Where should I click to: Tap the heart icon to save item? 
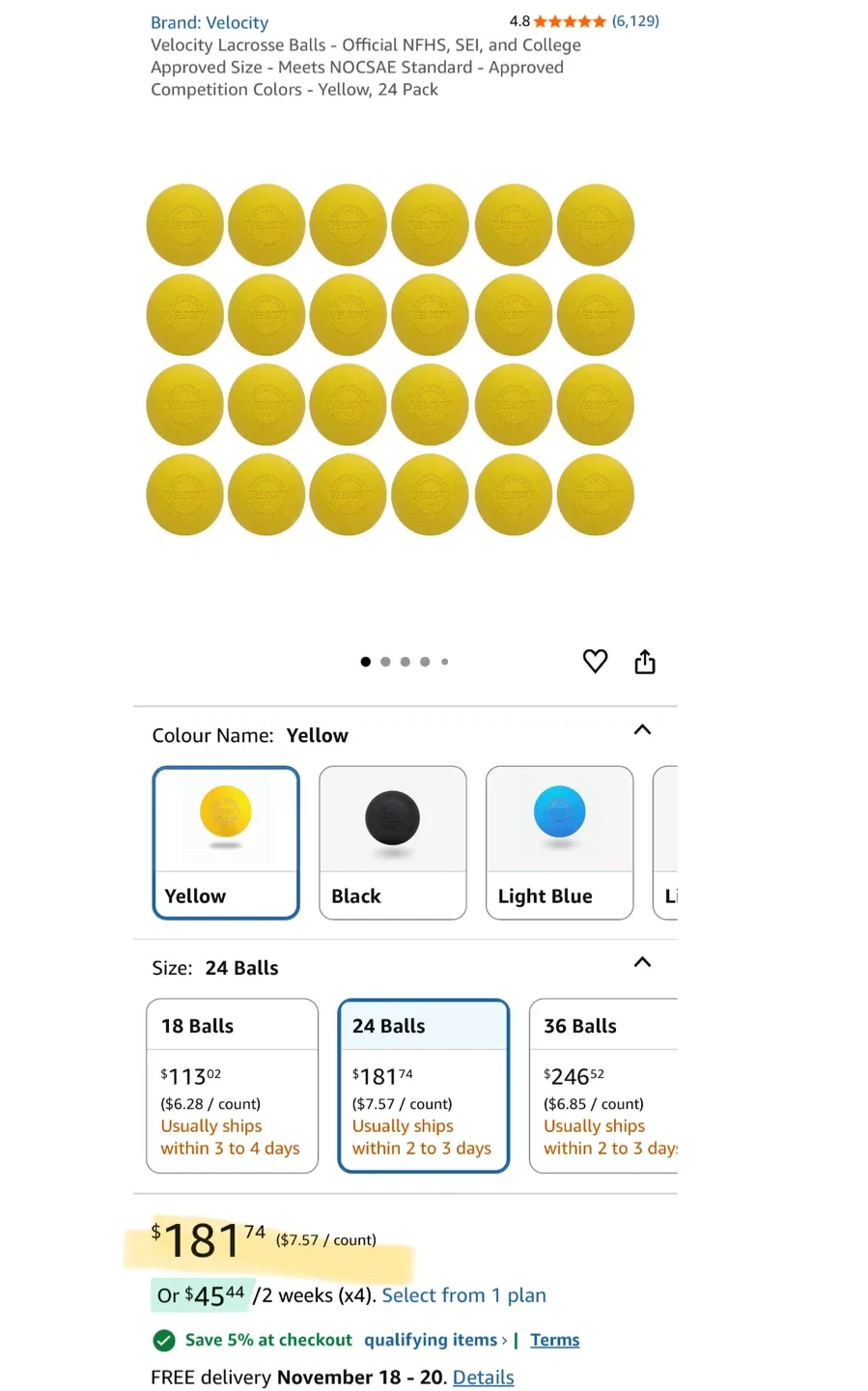(595, 662)
